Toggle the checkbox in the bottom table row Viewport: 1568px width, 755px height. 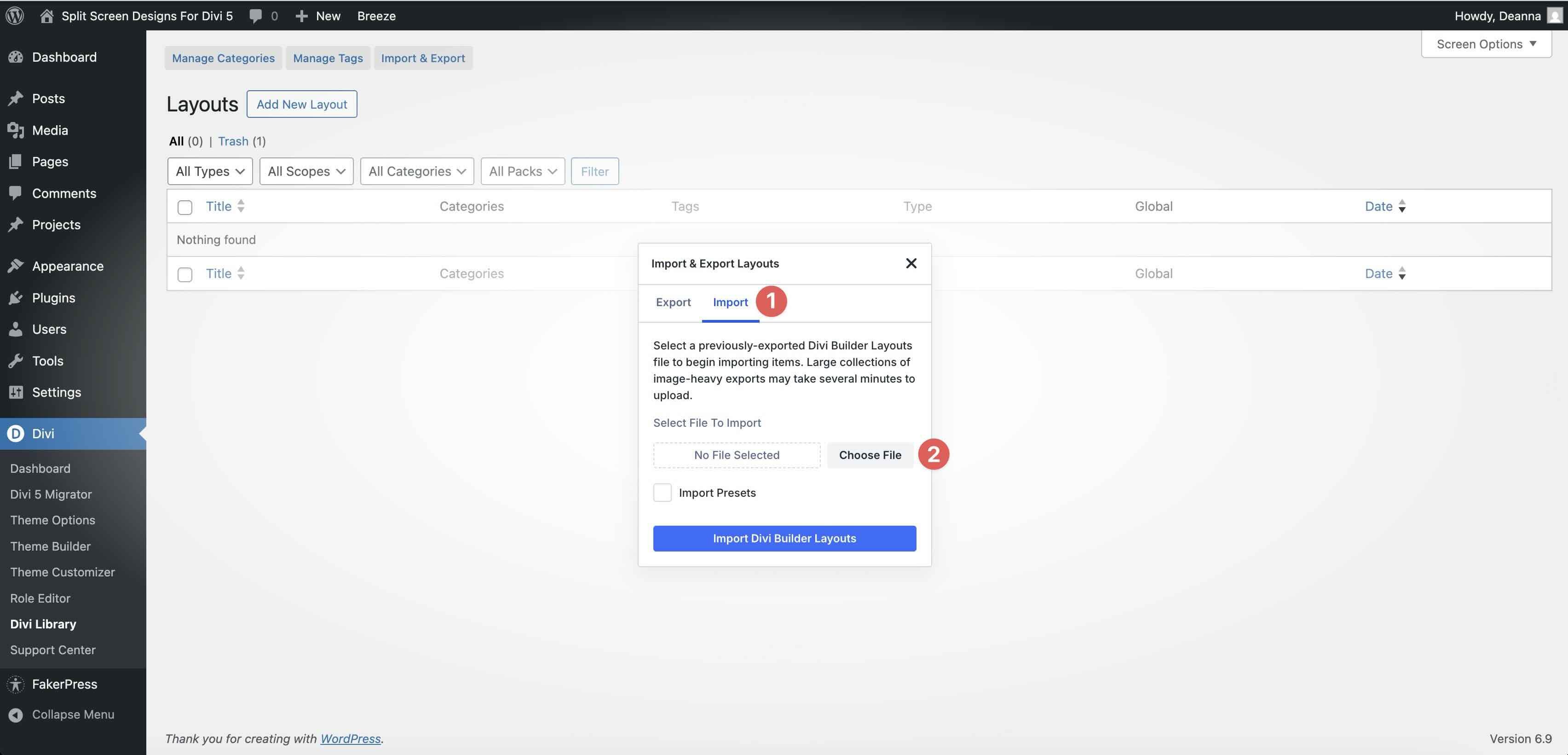184,274
